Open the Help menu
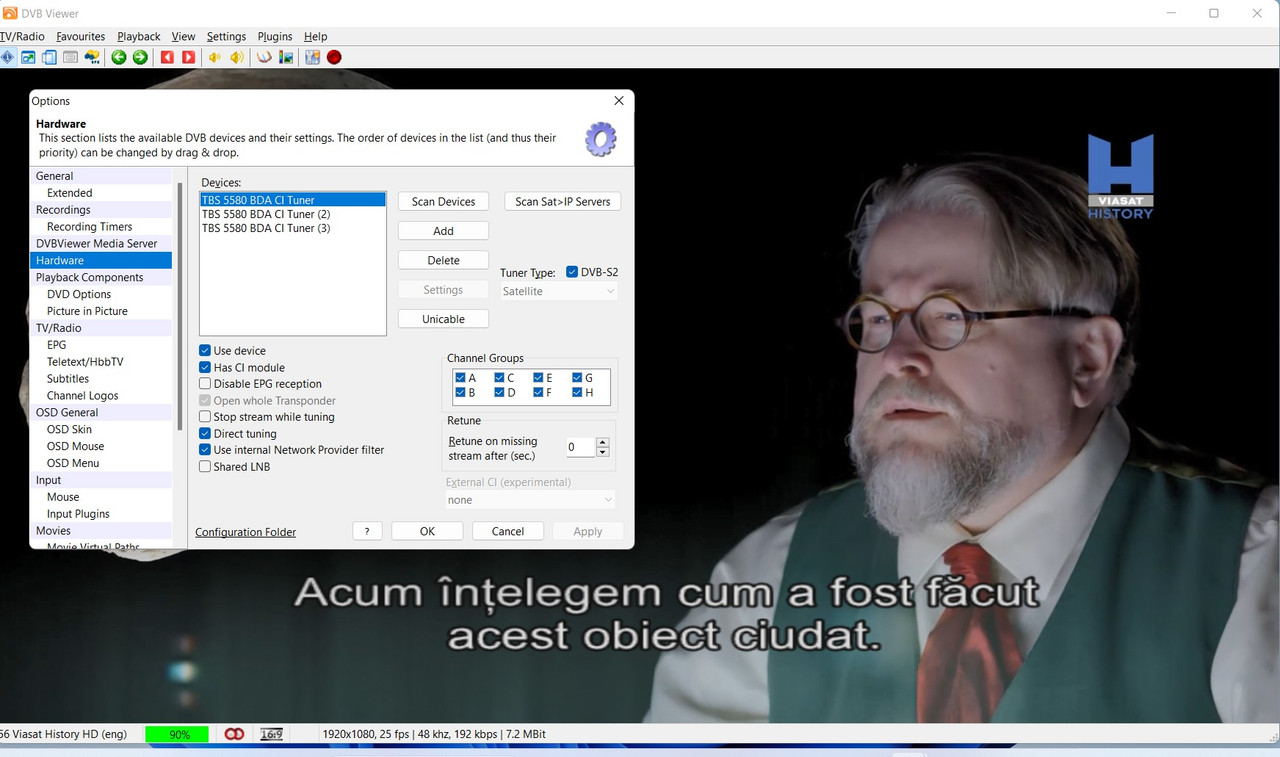The image size is (1280, 757). click(315, 36)
